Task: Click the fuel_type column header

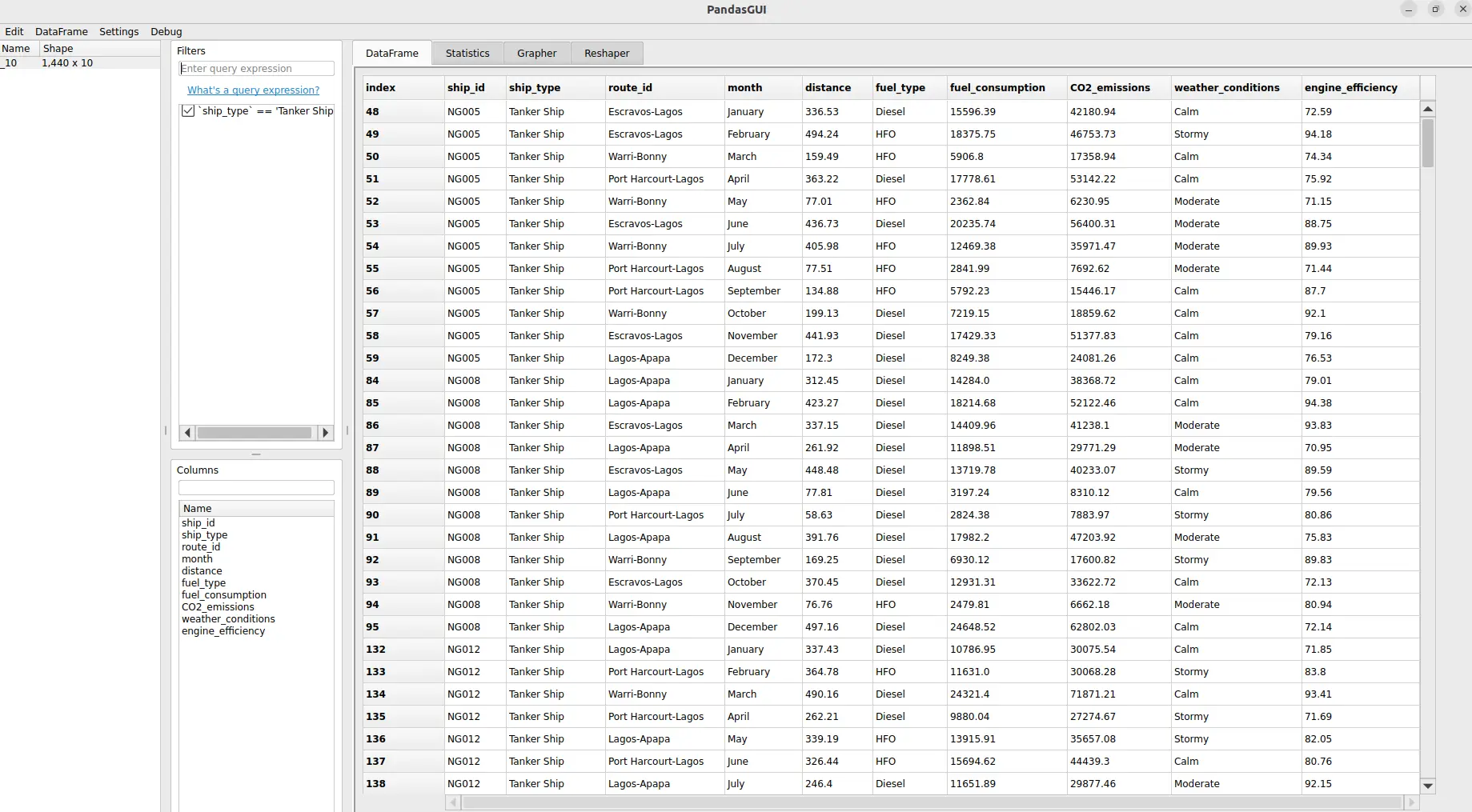Action: [x=910, y=88]
